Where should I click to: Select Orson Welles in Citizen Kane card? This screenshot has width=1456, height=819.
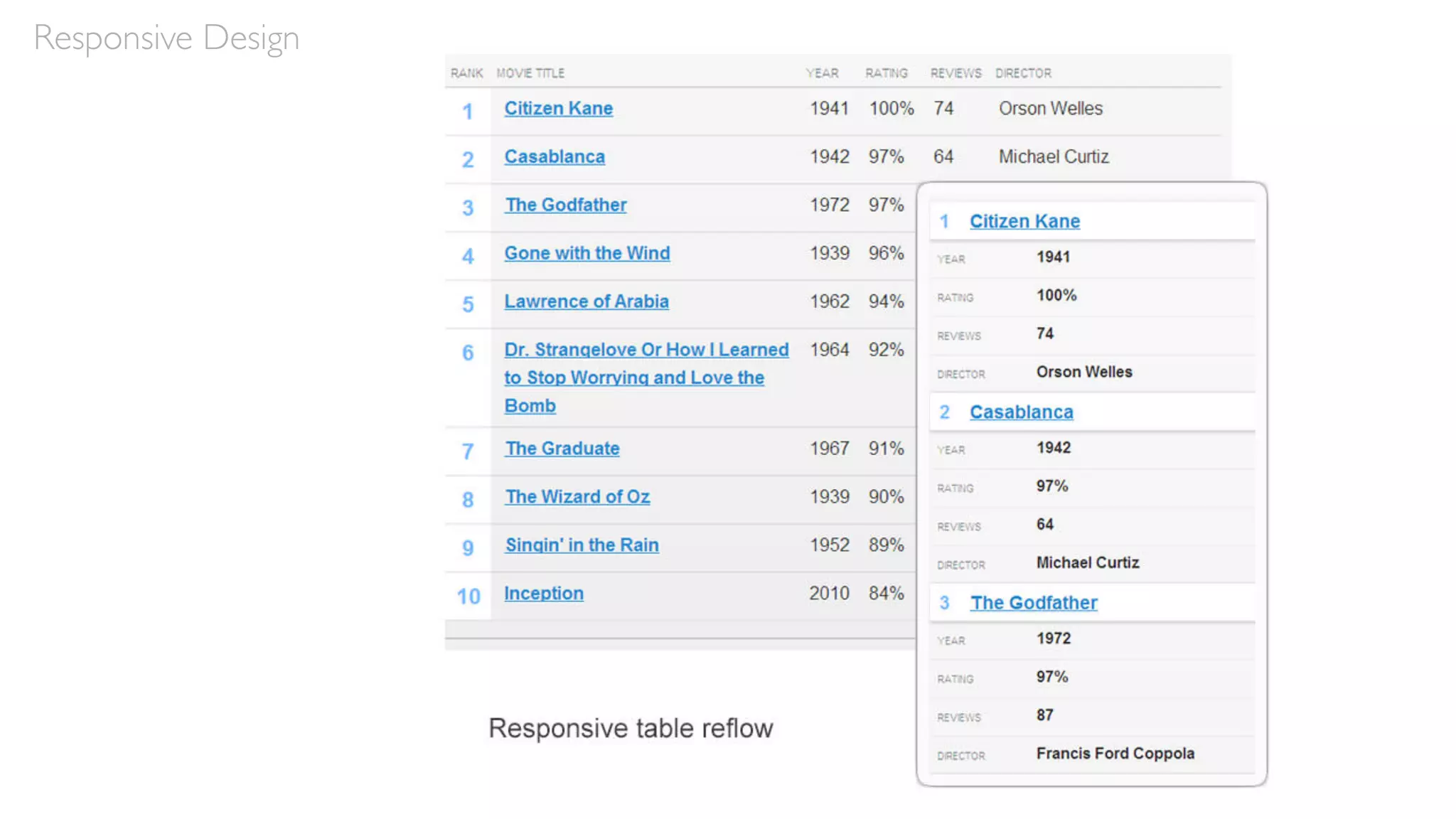1084,373
